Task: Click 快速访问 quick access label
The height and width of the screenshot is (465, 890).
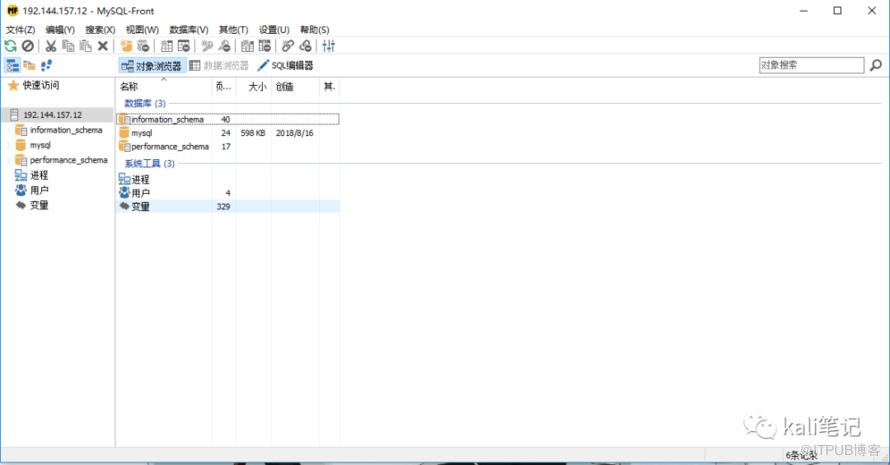Action: [x=41, y=85]
